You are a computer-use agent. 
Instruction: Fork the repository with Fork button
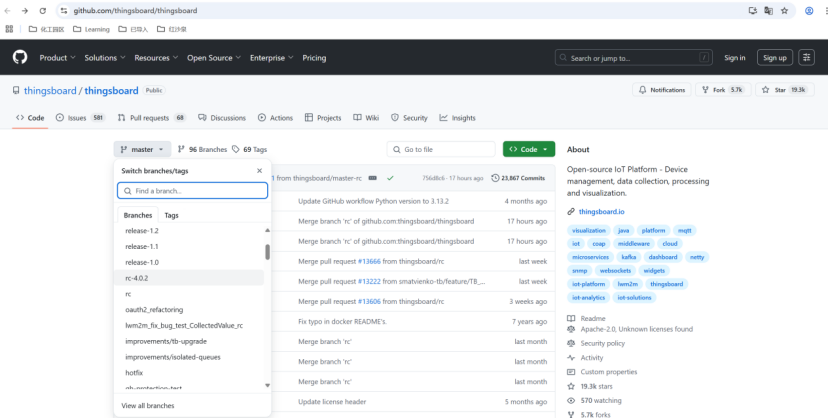click(722, 90)
